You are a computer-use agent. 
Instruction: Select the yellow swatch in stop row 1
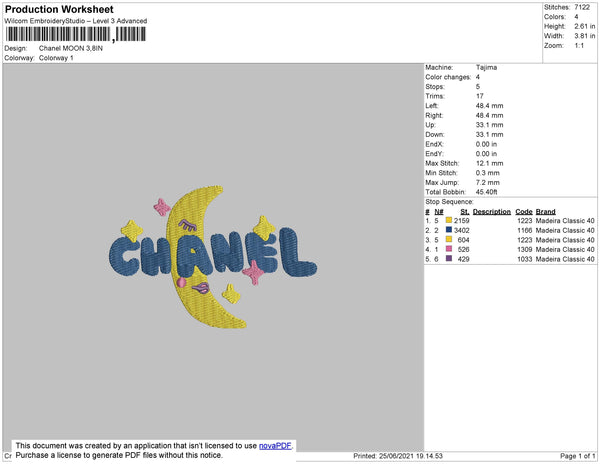tap(449, 220)
